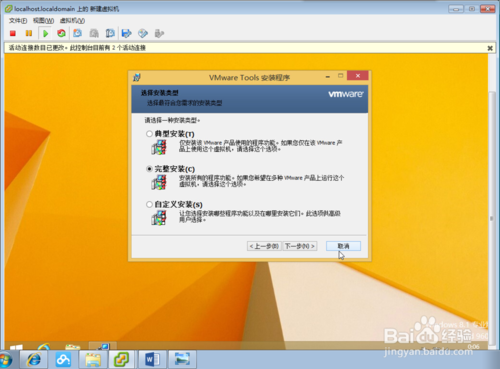
Task: Click the VMware Tools 安装程序 title bar
Action: tap(250, 78)
